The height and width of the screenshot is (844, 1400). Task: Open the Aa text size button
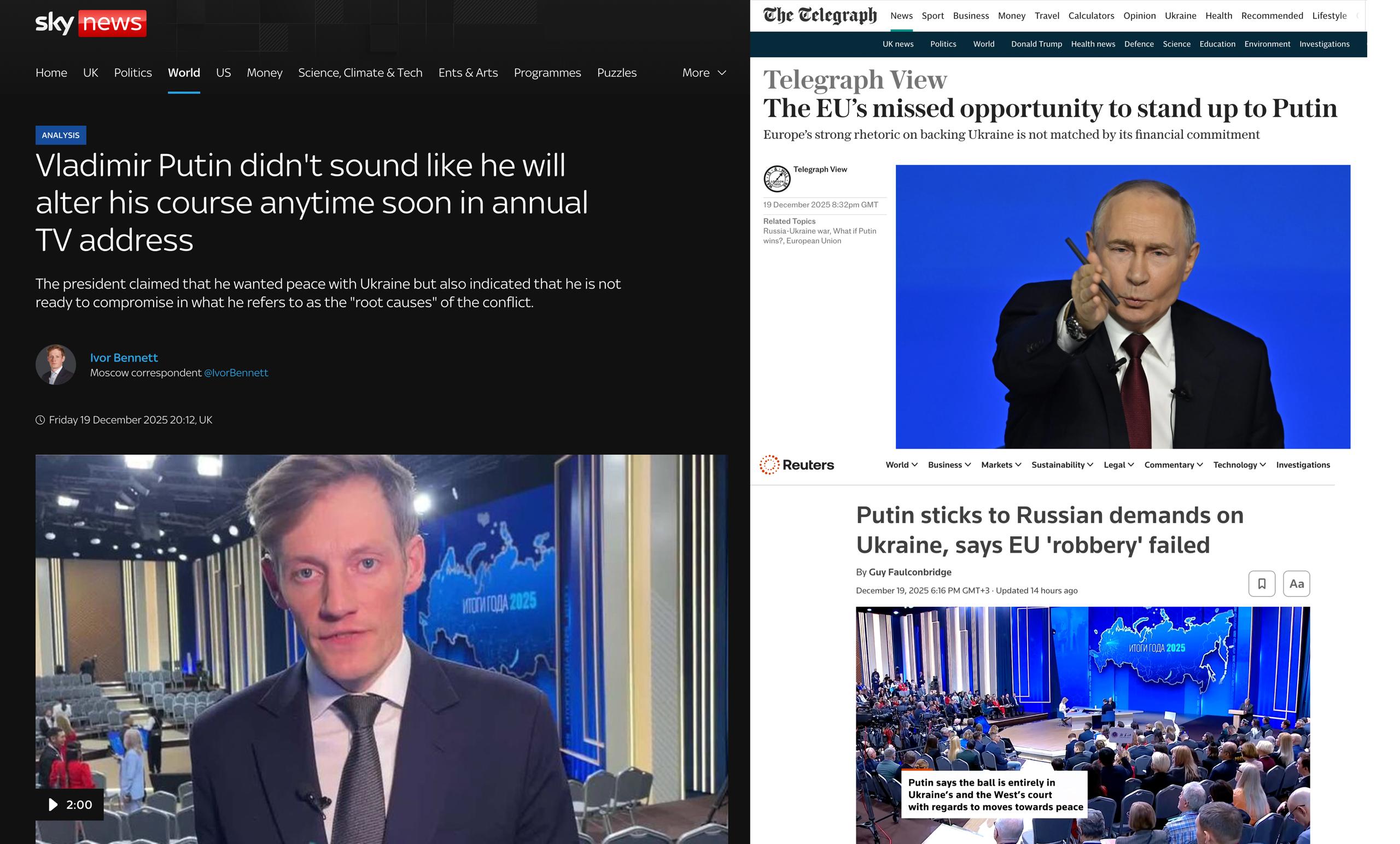(1296, 583)
